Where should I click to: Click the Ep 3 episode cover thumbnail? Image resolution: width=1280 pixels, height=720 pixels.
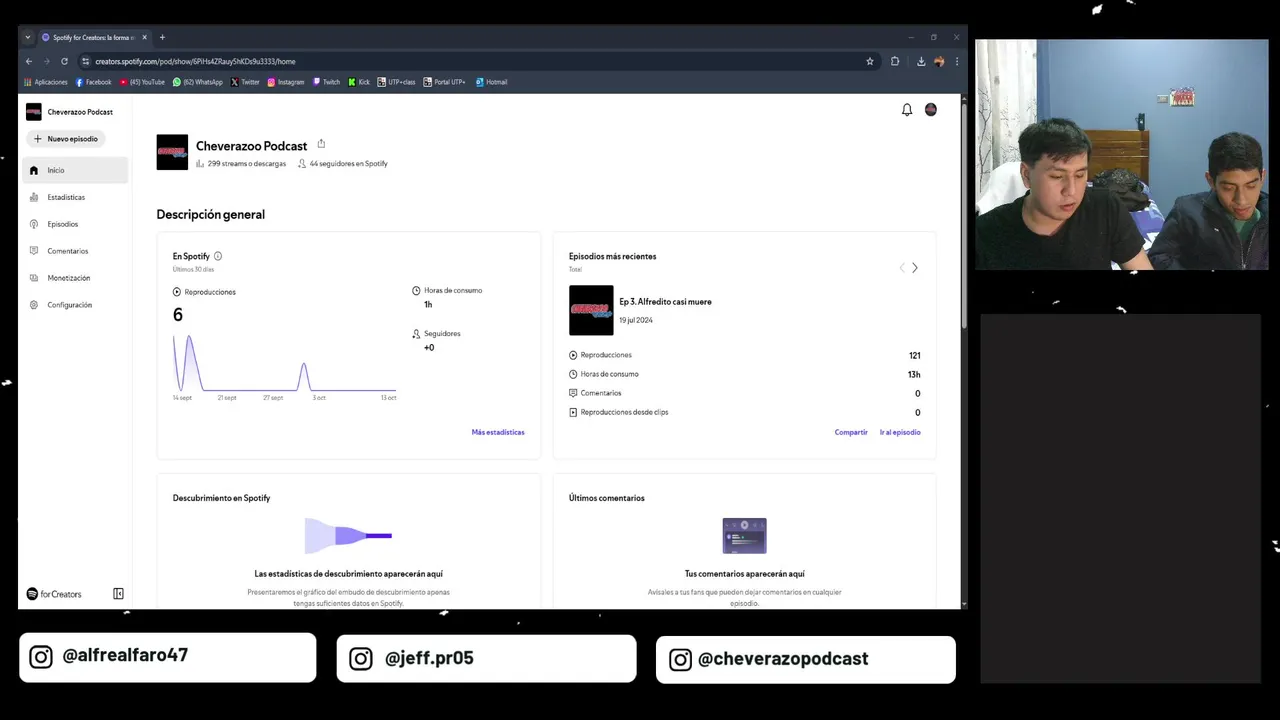coord(591,310)
